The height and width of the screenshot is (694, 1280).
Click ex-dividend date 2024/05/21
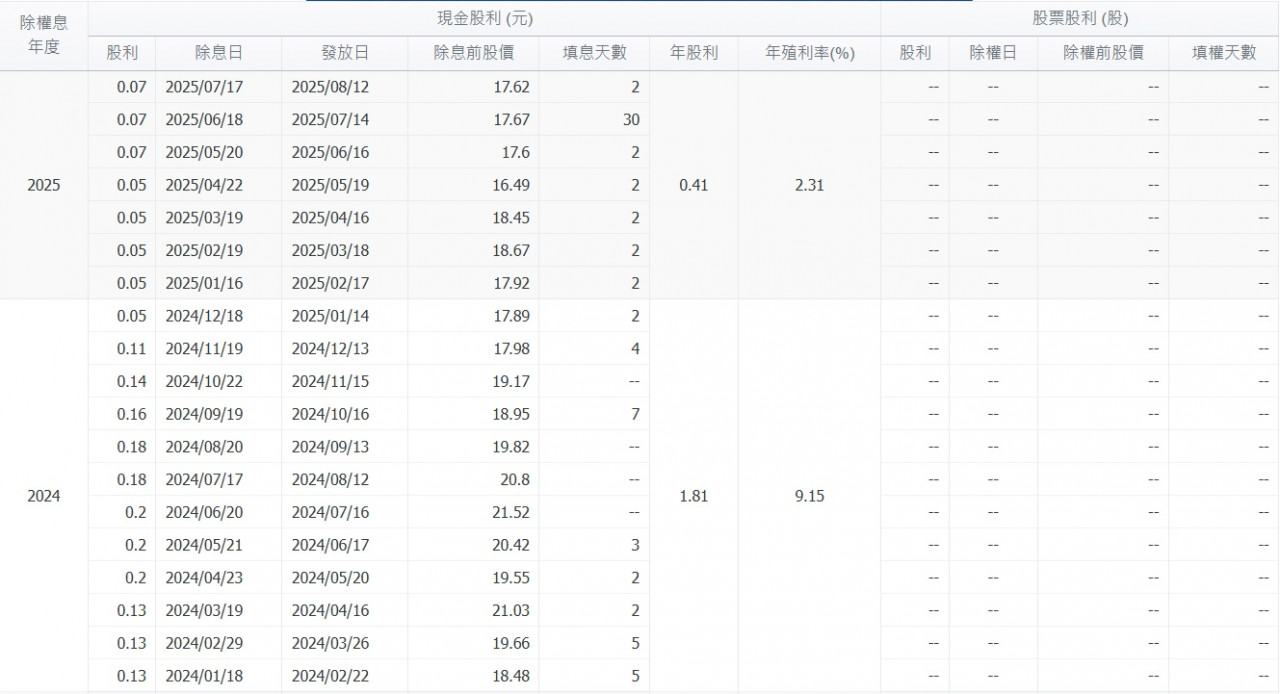pos(204,545)
